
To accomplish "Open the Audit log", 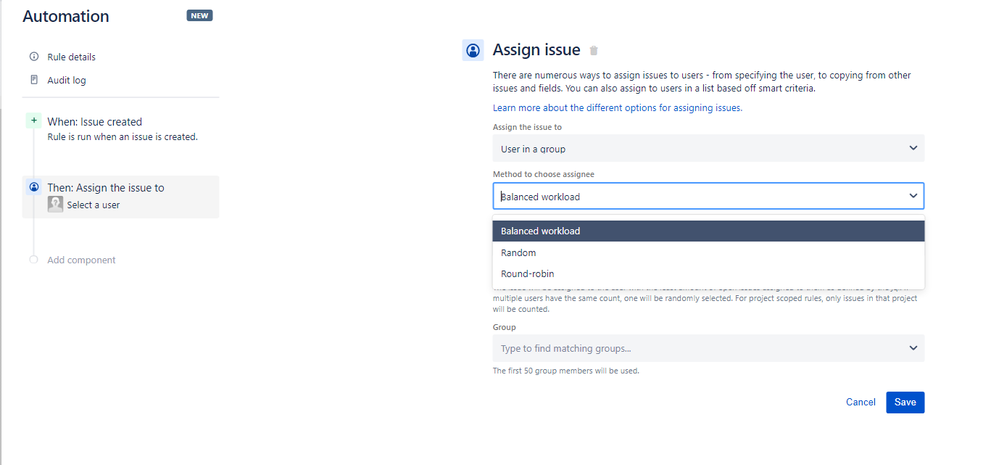I will [x=66, y=80].
